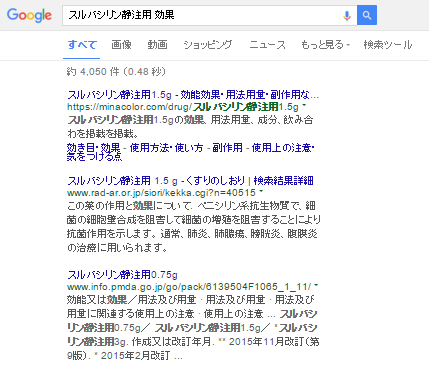Click the green URL www.rad-ar.or.jp/siori/kekka.cgi?n=40515
Image resolution: width=429 pixels, height=373 pixels.
(161, 193)
